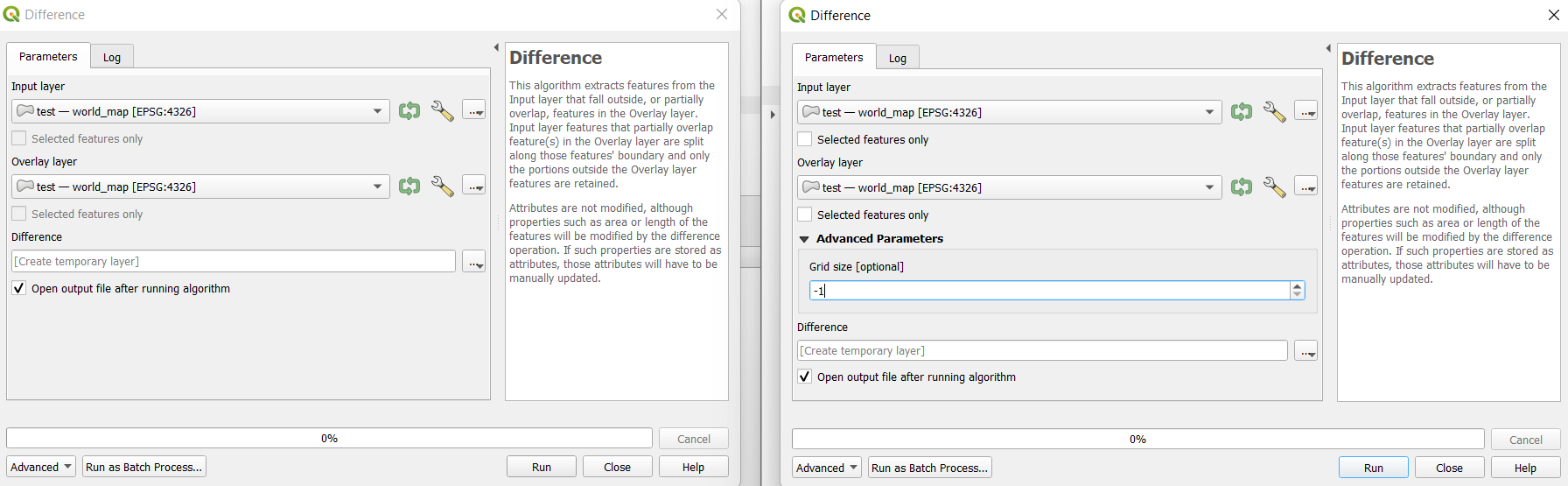
Task: Enable Selected features only under Overlay layer, right dialog
Action: 805,215
